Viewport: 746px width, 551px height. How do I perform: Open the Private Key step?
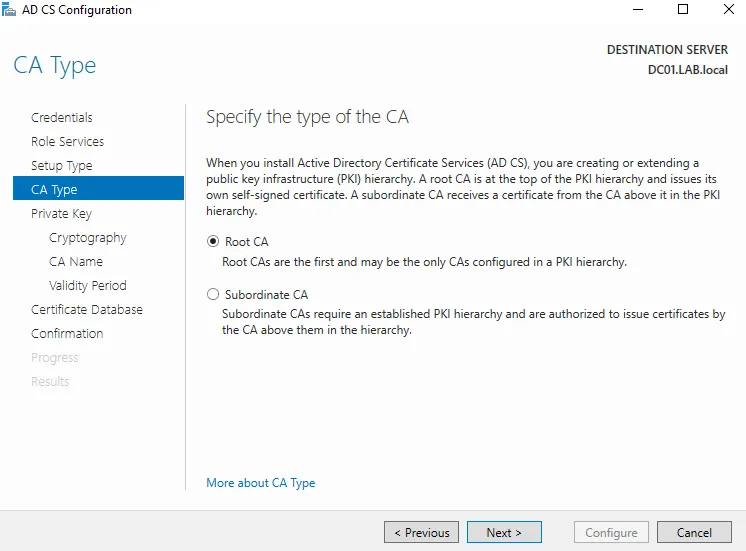pyautogui.click(x=61, y=214)
